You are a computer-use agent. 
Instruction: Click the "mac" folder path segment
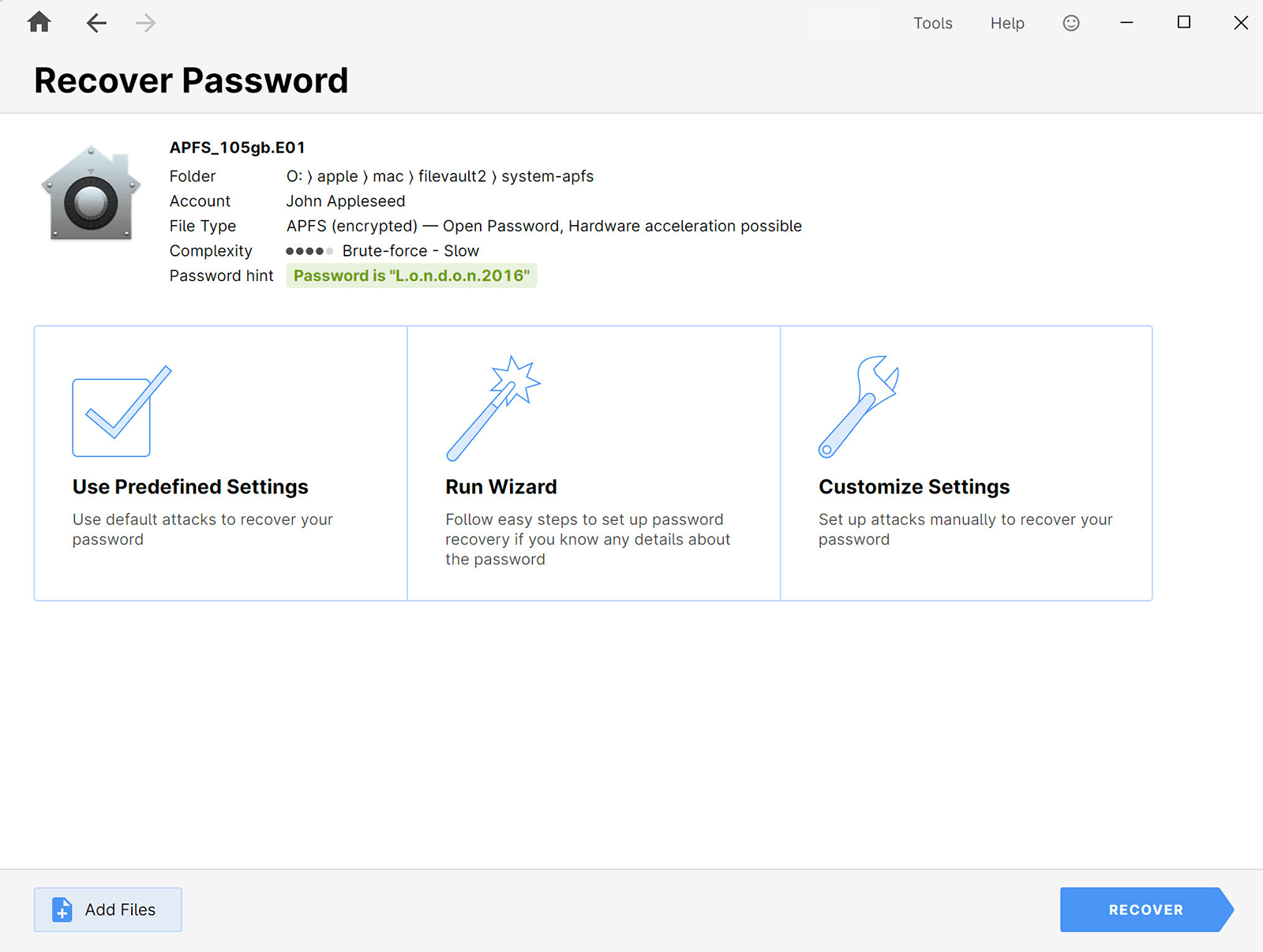pyautogui.click(x=388, y=177)
